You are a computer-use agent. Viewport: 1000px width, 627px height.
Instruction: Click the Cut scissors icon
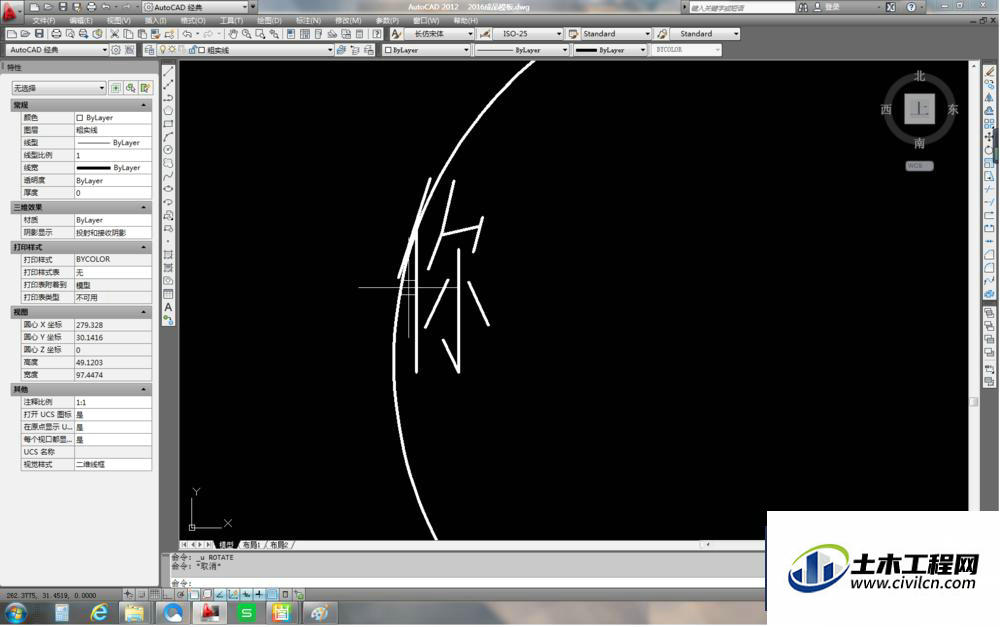pyautogui.click(x=115, y=34)
